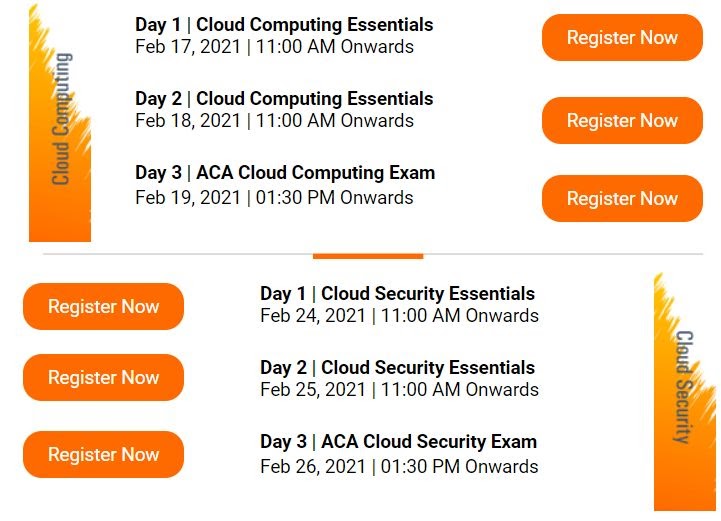This screenshot has height=521, width=721.
Task: Register for the ACA Cloud Security Exam
Action: coord(103,454)
